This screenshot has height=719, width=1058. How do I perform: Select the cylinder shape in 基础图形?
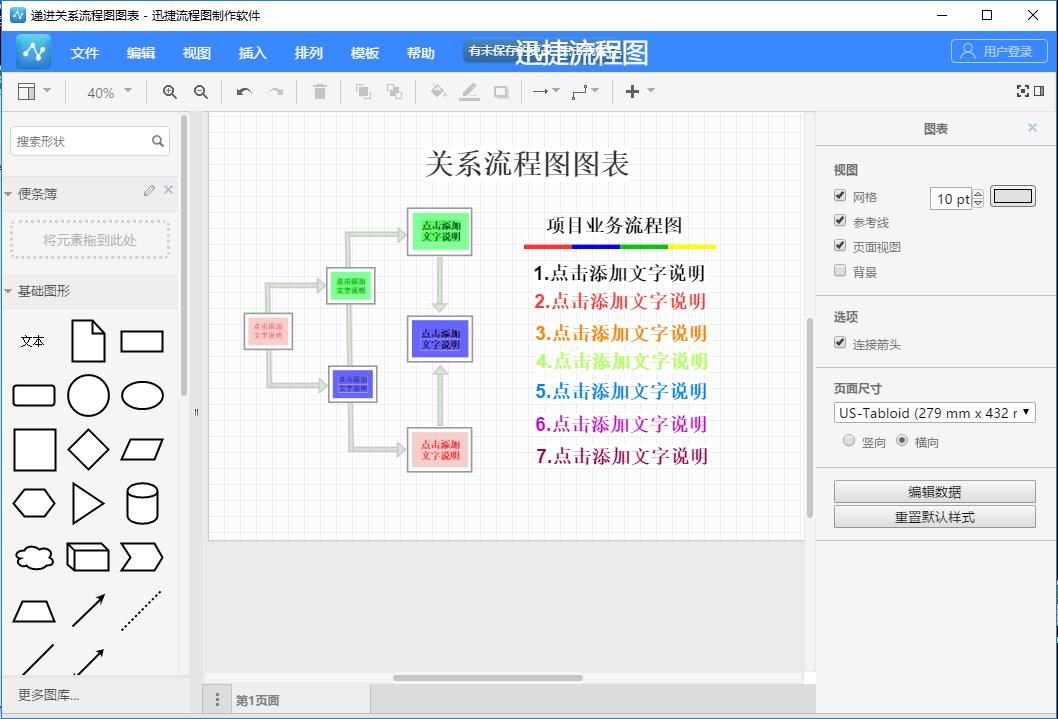142,503
